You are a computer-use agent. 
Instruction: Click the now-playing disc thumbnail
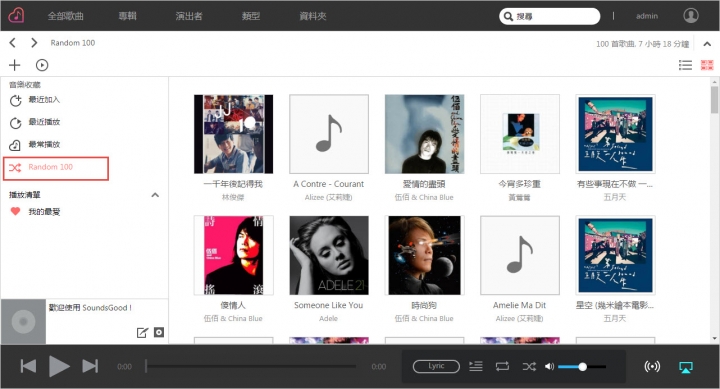pyautogui.click(x=23, y=321)
